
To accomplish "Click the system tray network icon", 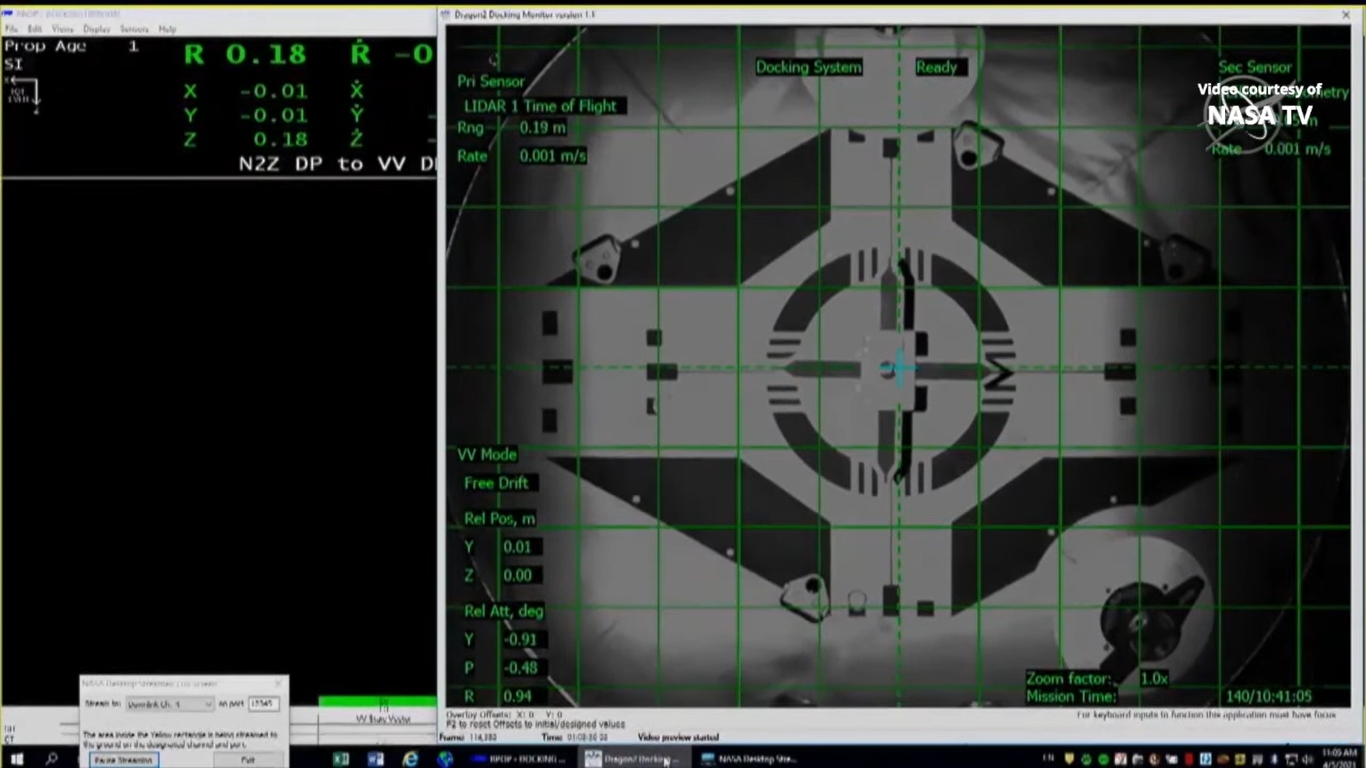I will coord(1290,760).
